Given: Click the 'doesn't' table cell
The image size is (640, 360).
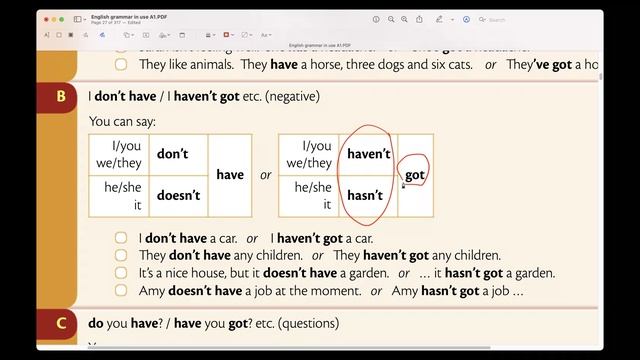Looking at the screenshot, I should [x=178, y=196].
